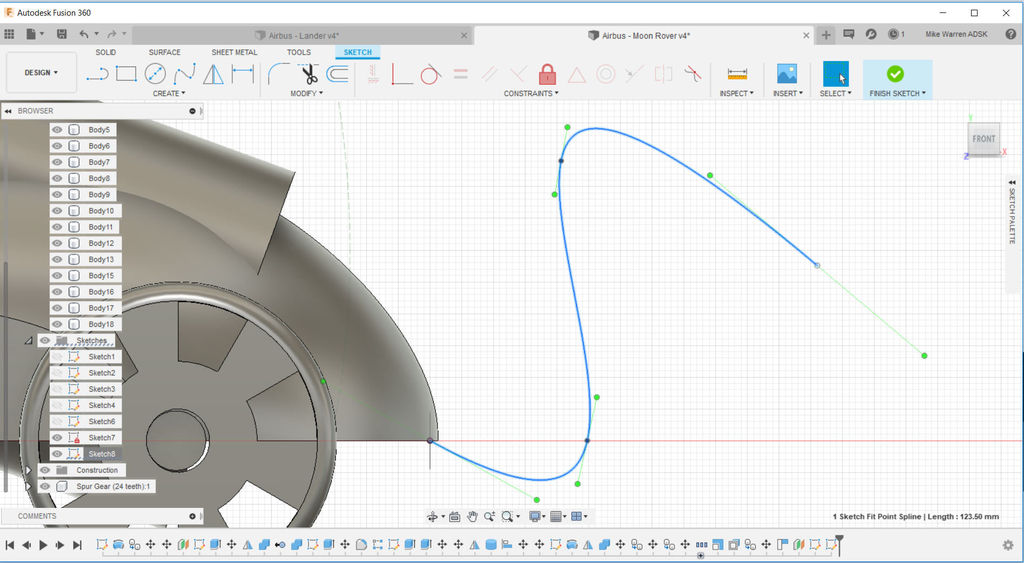Apply the Perpendicular constraint
The width and height of the screenshot is (1024, 563).
point(518,74)
